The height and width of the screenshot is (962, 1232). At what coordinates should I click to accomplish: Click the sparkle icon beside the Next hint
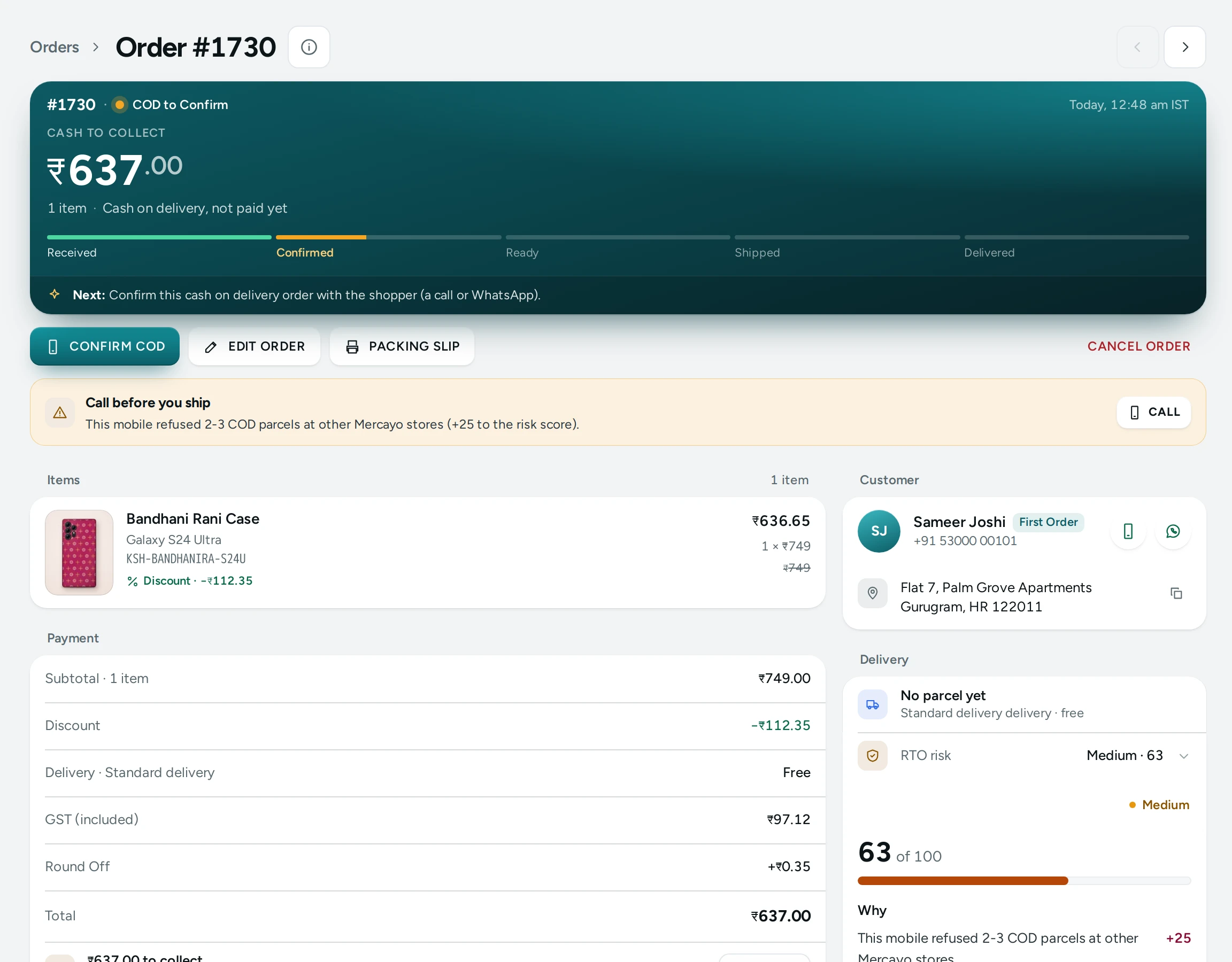pos(54,294)
